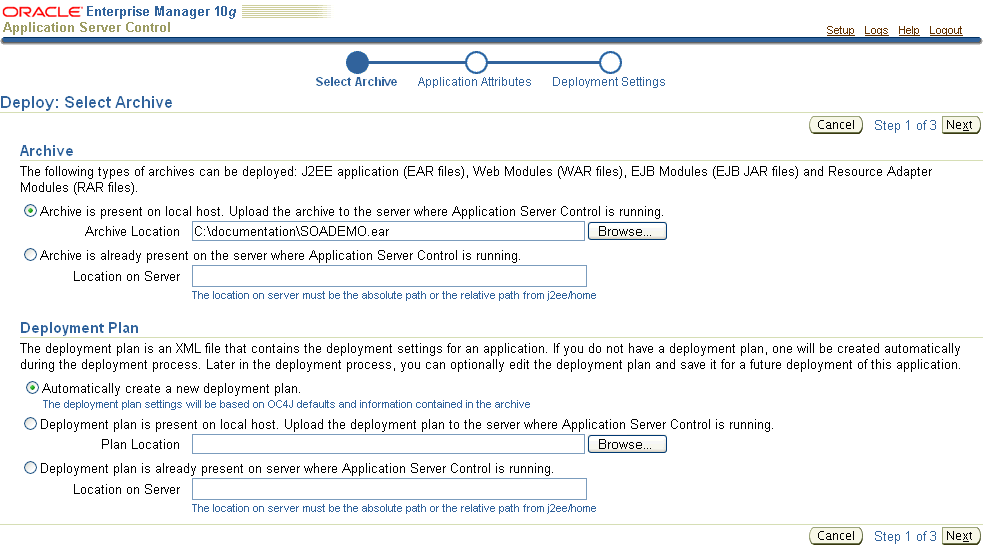Go to Application Attributes step label

[x=474, y=82]
